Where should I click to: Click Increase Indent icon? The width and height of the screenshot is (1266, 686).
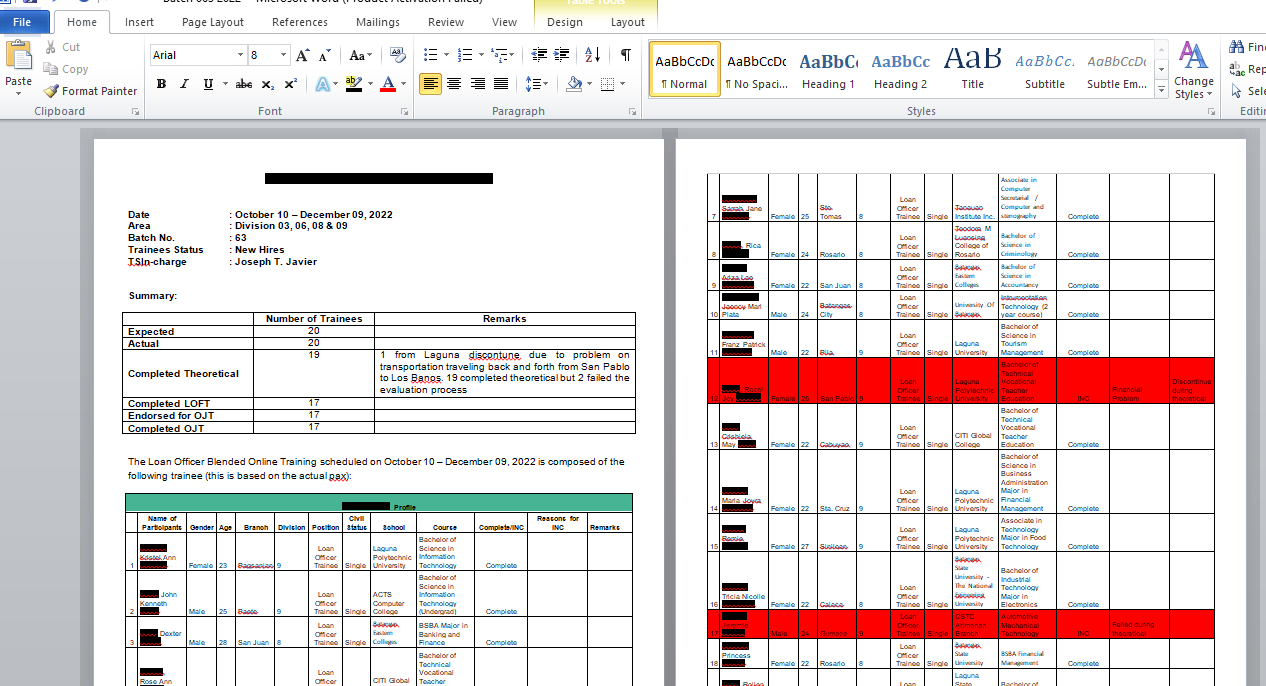[561, 55]
